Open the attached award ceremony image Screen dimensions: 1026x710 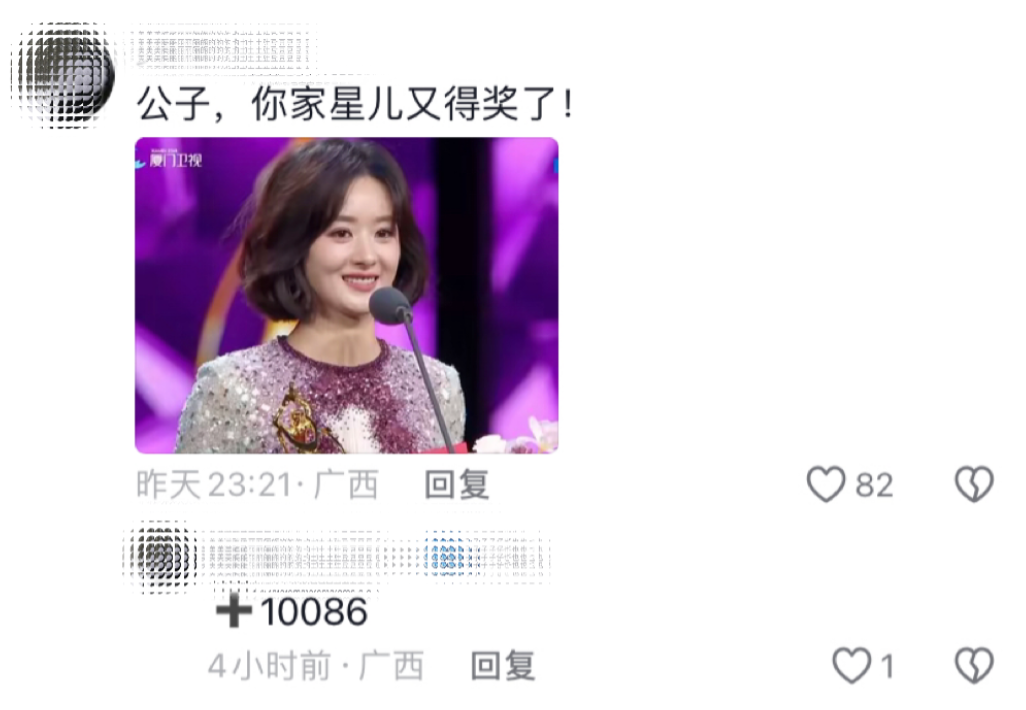347,295
